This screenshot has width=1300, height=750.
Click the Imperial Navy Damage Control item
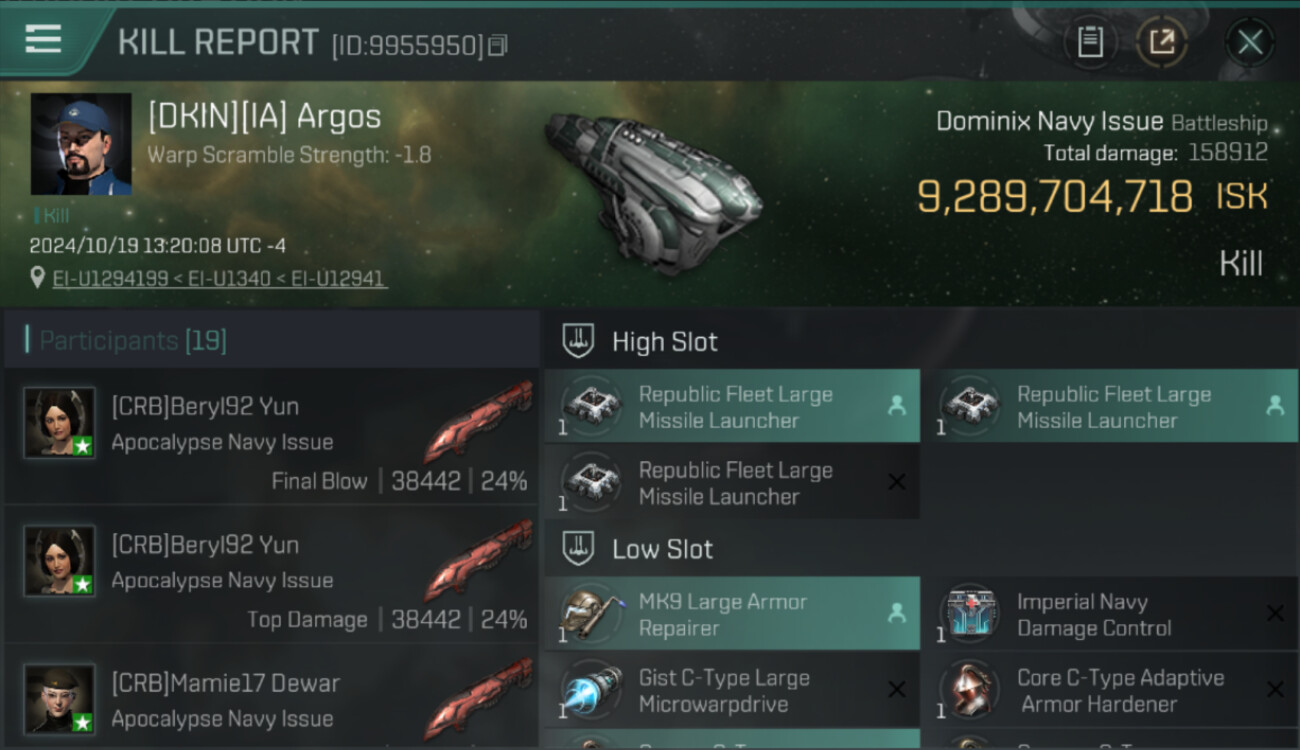click(1110, 614)
